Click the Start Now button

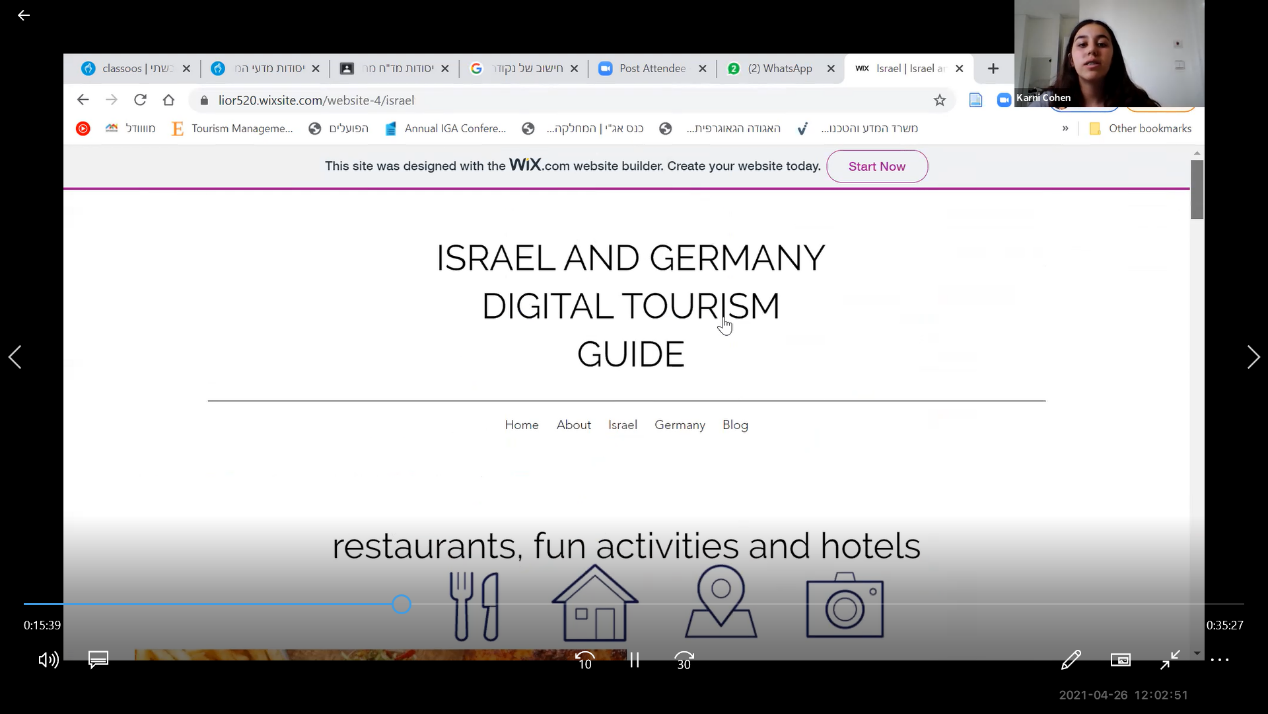877,166
